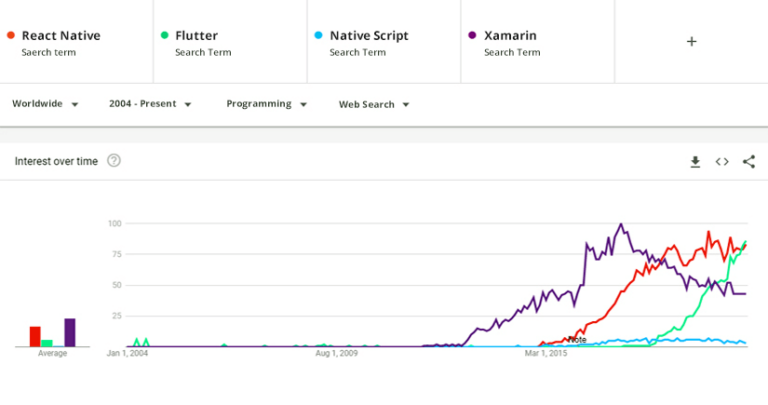Download the interest over time chart data

(x=695, y=162)
